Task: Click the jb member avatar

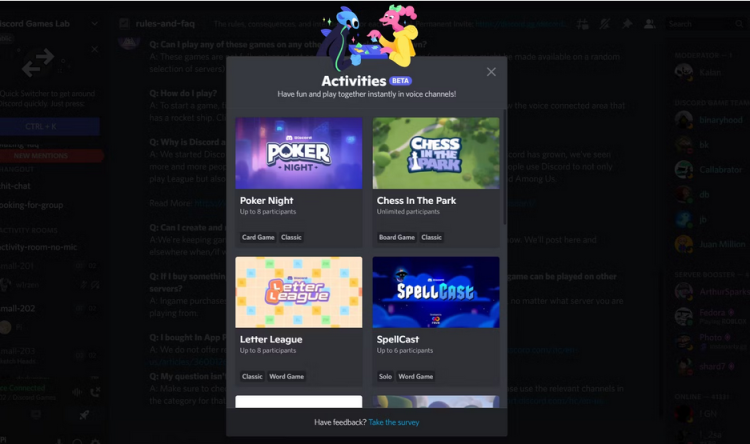Action: point(684,220)
